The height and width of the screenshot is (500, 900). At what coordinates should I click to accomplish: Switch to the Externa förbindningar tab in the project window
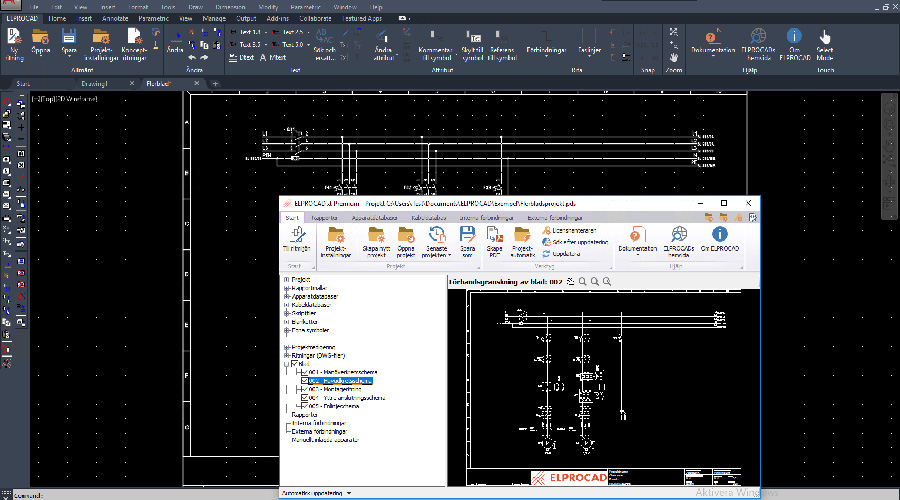[554, 218]
